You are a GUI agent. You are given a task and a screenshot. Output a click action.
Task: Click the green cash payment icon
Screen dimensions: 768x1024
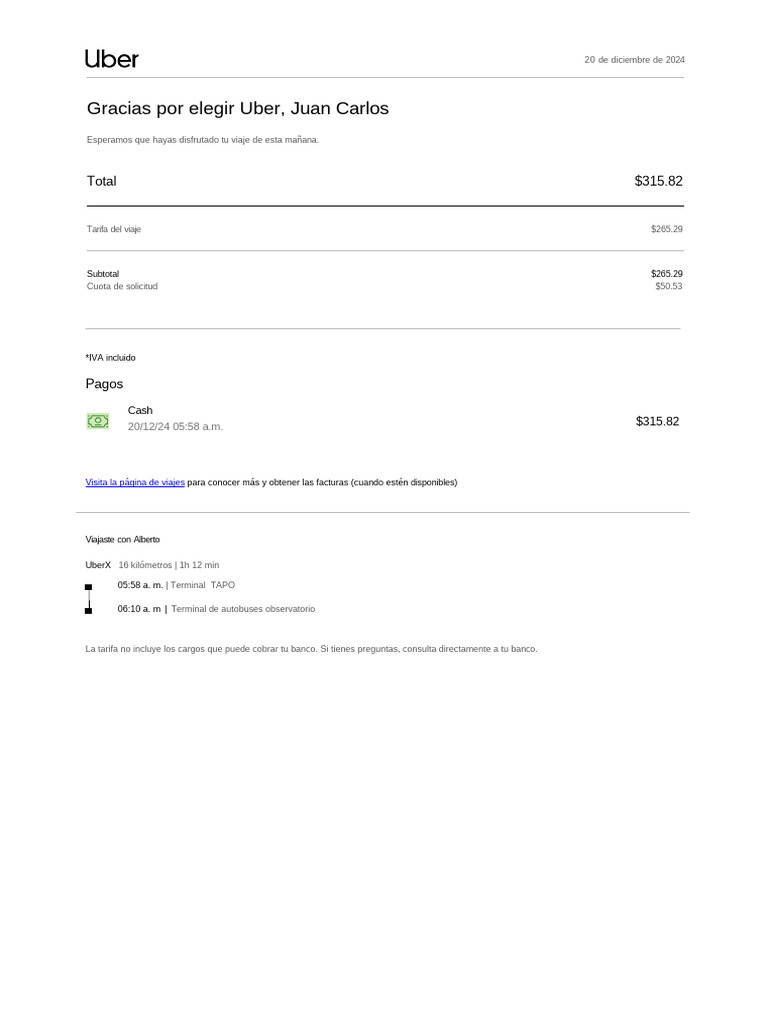click(x=98, y=421)
